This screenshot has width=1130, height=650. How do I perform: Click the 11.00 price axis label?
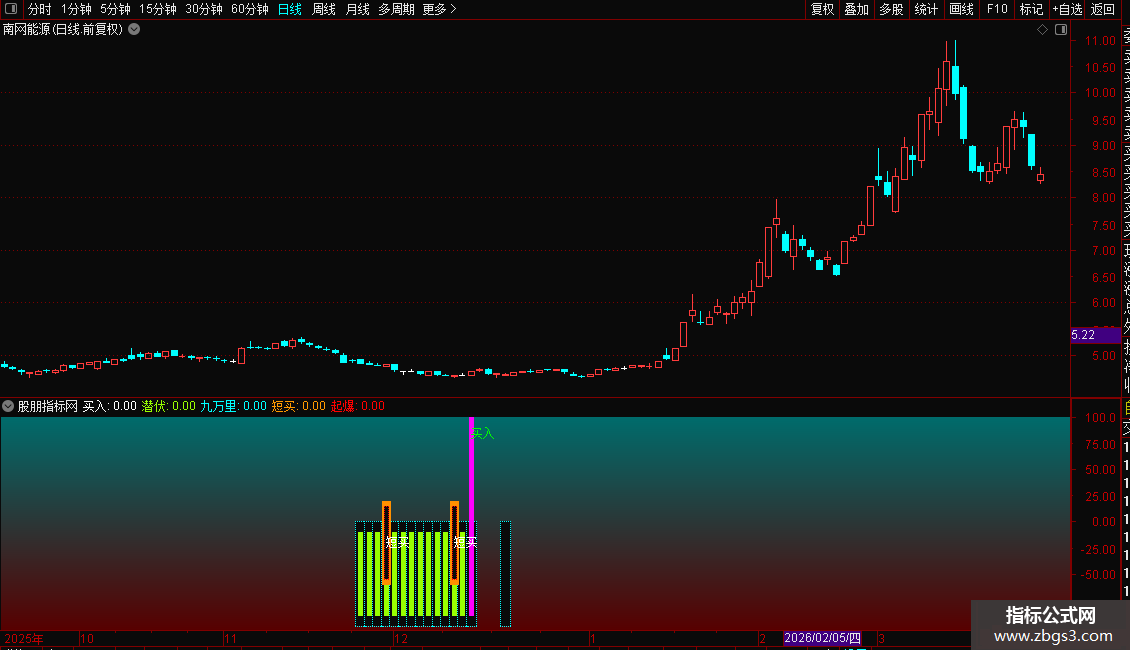point(1100,41)
